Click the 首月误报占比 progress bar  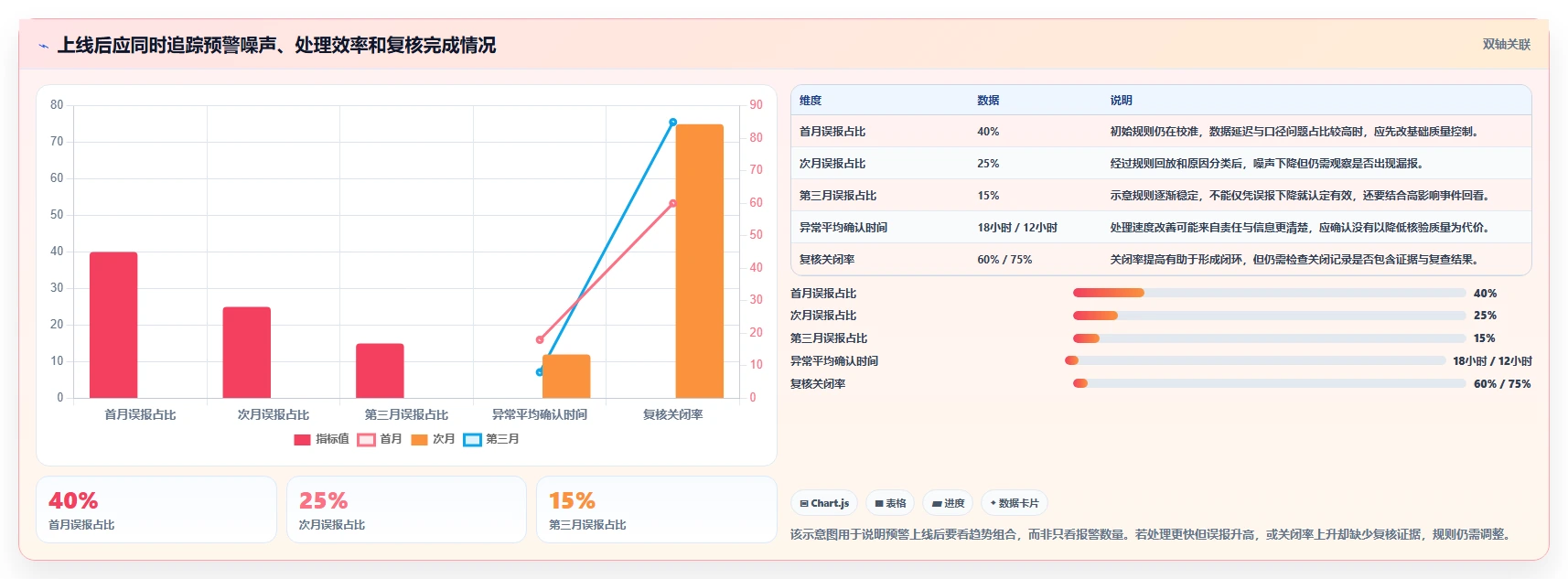click(1269, 293)
